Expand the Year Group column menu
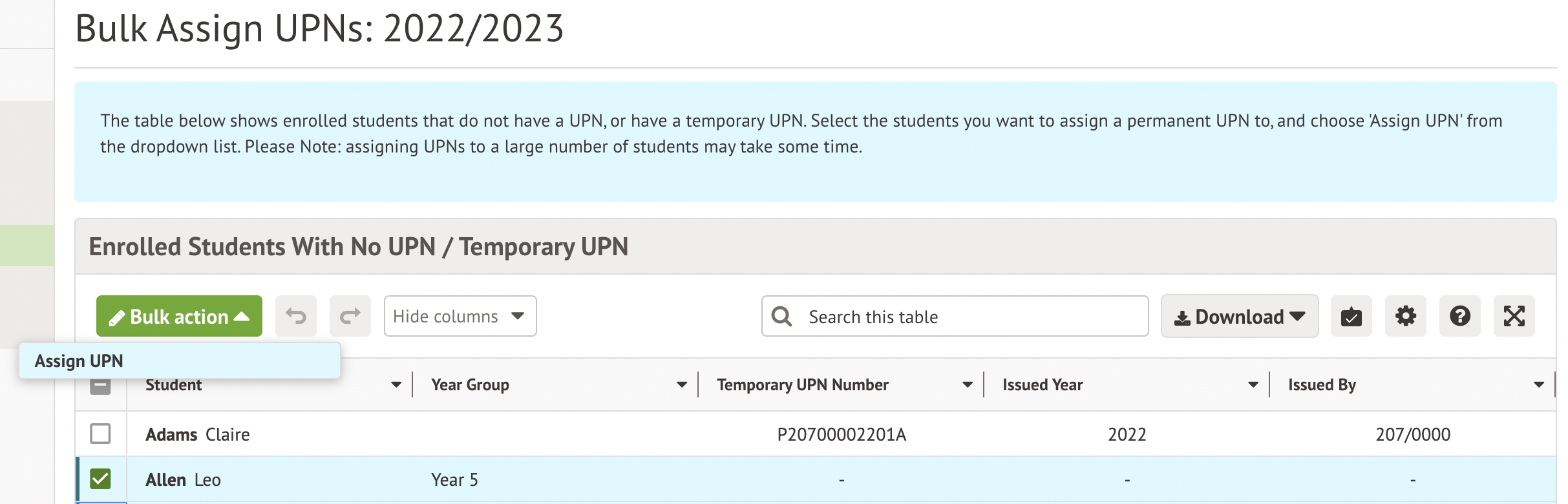The width and height of the screenshot is (1568, 504). point(681,385)
